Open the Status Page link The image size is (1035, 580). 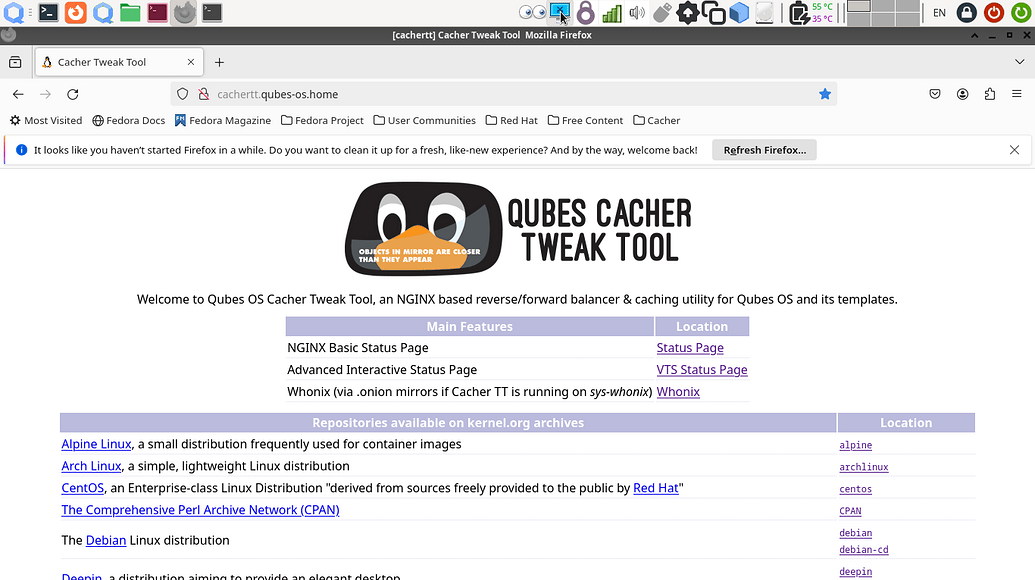[x=690, y=348]
